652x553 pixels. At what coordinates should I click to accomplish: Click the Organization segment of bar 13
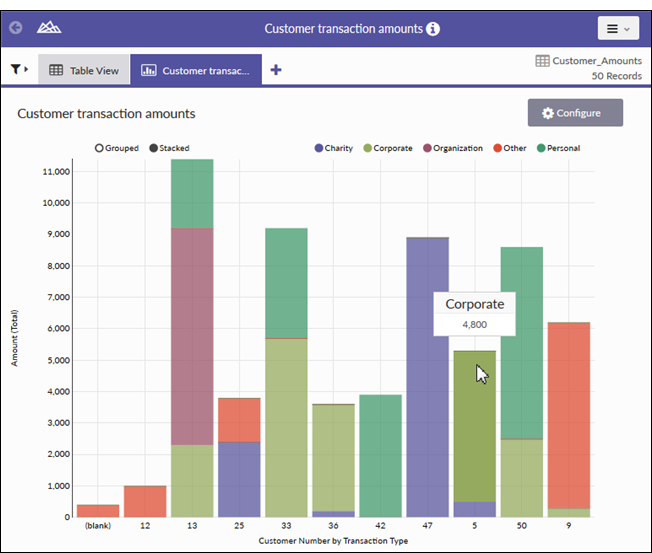coord(192,336)
